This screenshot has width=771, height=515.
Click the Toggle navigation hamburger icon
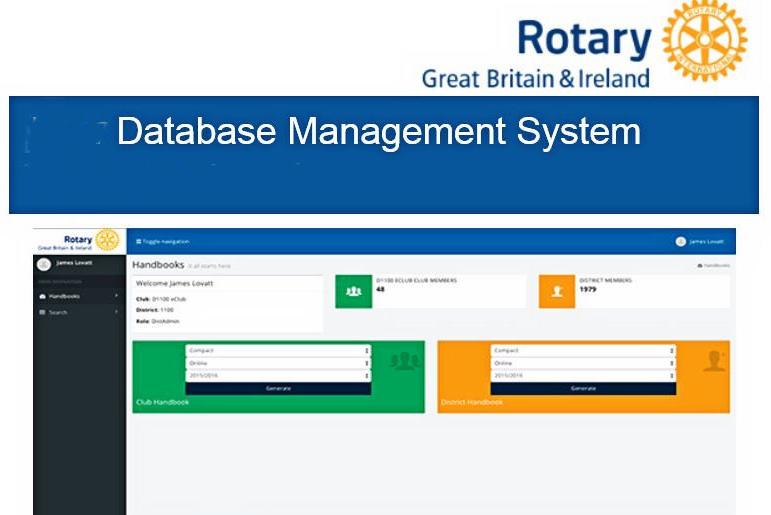coord(139,242)
